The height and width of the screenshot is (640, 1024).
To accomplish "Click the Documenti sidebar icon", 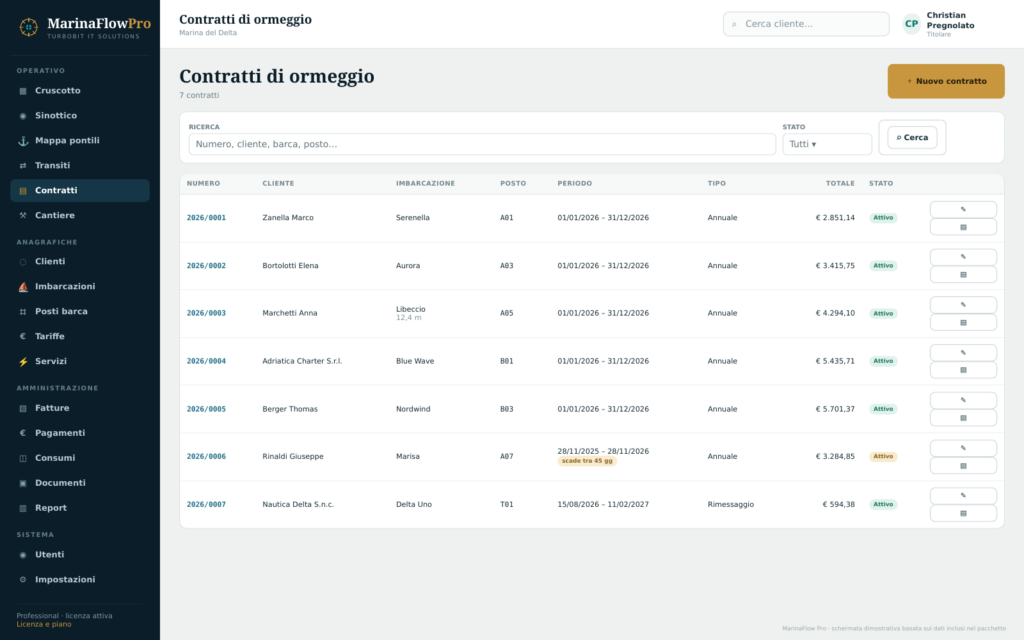I will point(23,483).
